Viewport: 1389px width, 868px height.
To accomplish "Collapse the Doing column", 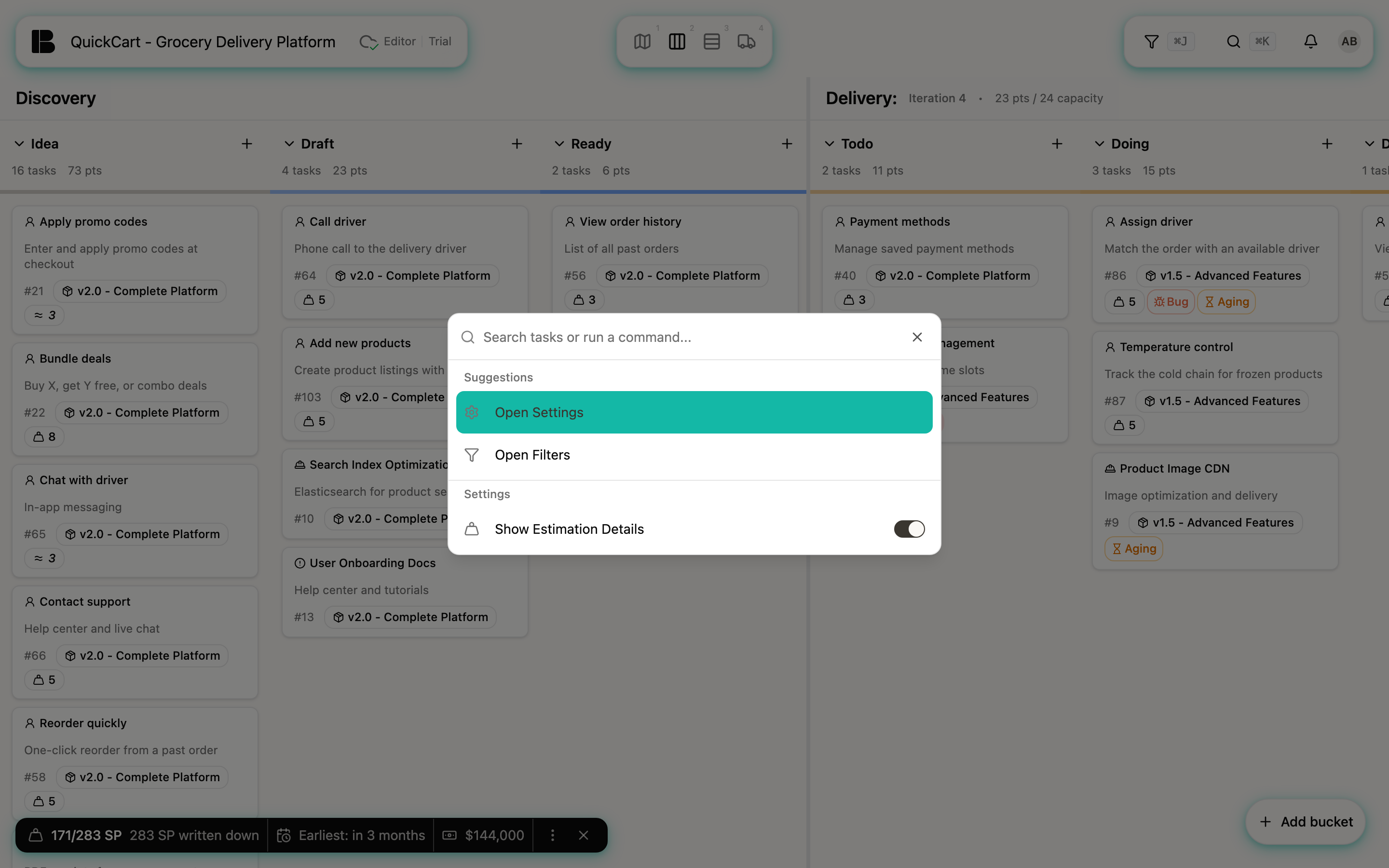I will click(x=1099, y=144).
